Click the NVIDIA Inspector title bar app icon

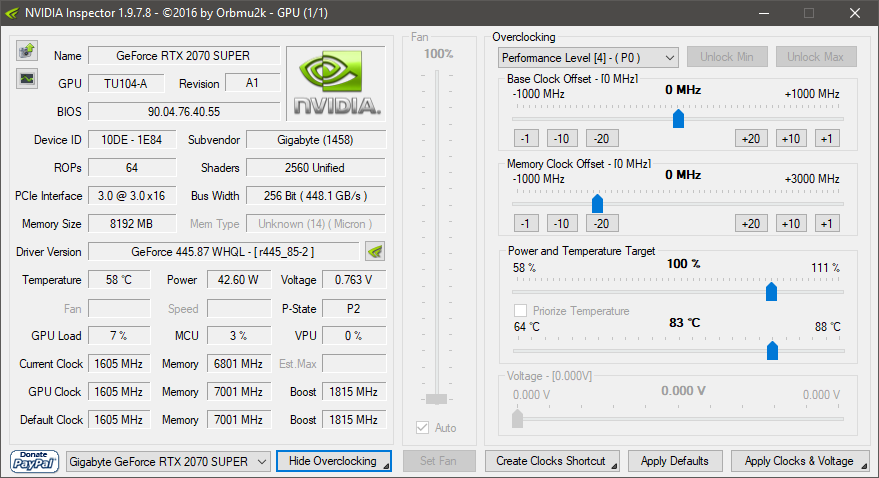(x=12, y=13)
